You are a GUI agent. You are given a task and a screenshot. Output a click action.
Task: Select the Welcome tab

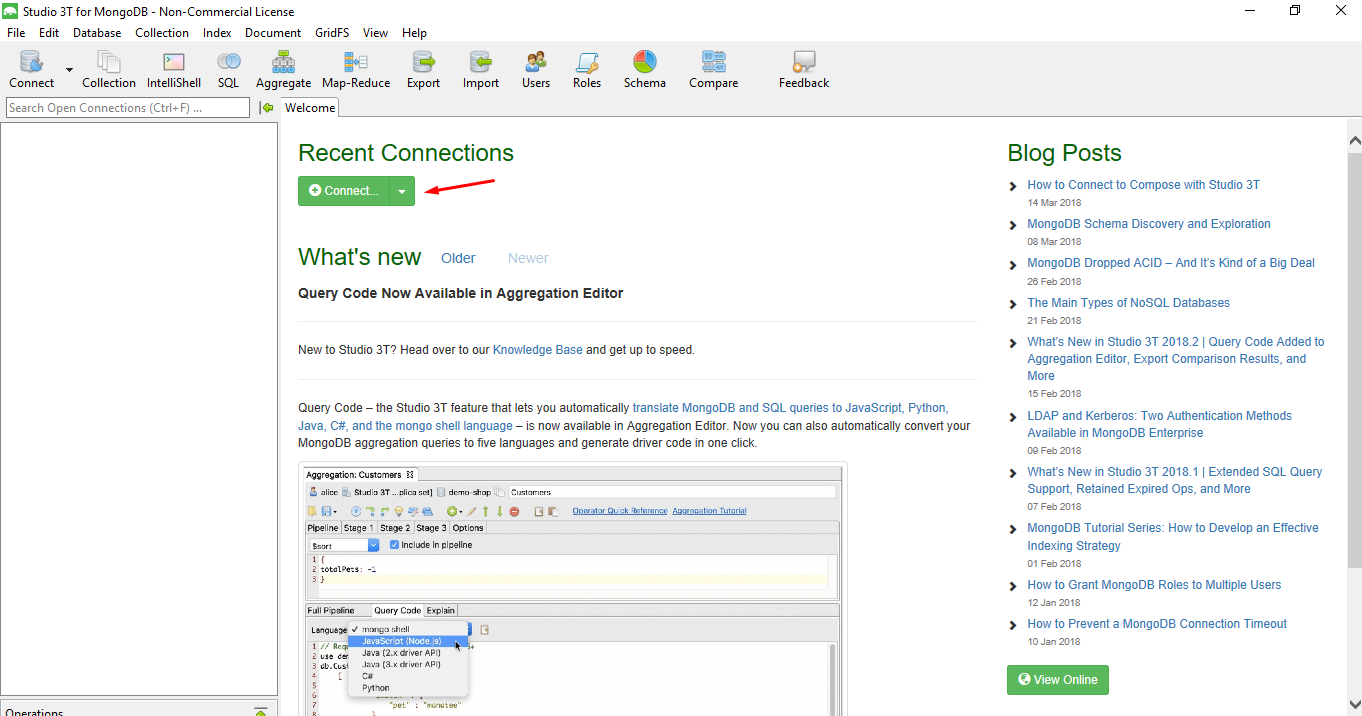click(x=310, y=108)
